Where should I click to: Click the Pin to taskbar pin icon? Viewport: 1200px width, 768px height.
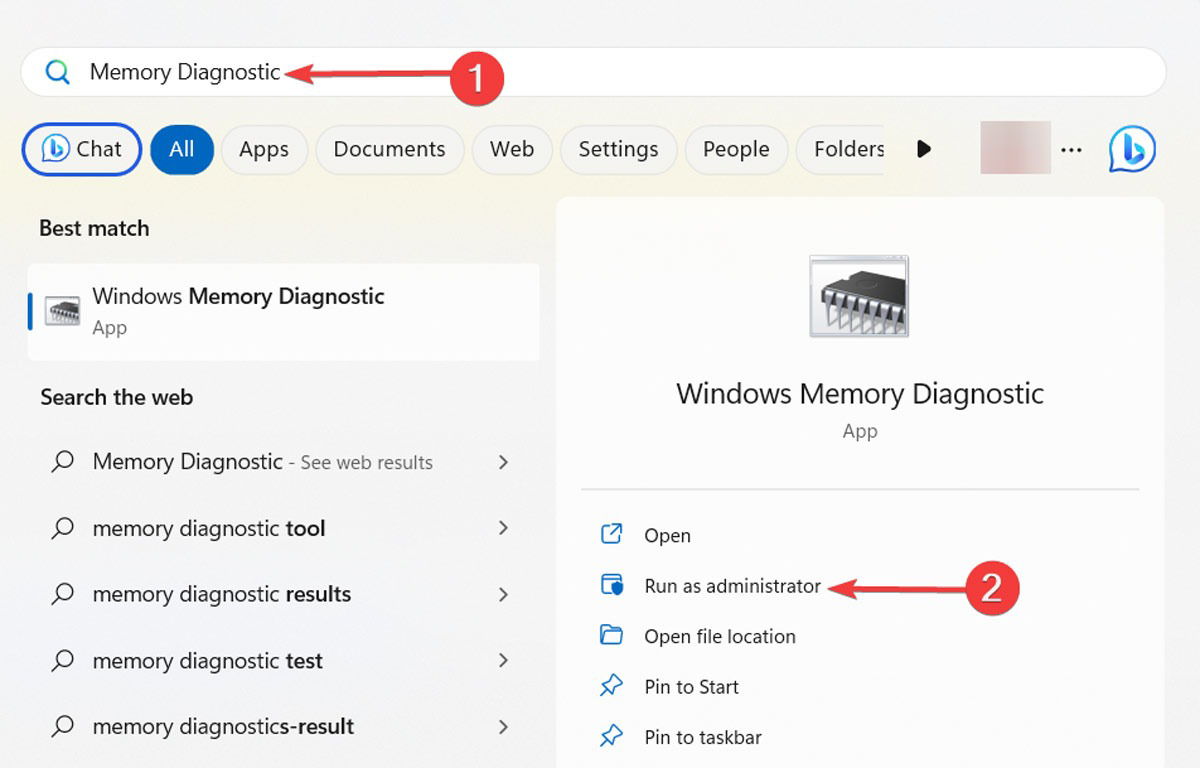(x=611, y=737)
